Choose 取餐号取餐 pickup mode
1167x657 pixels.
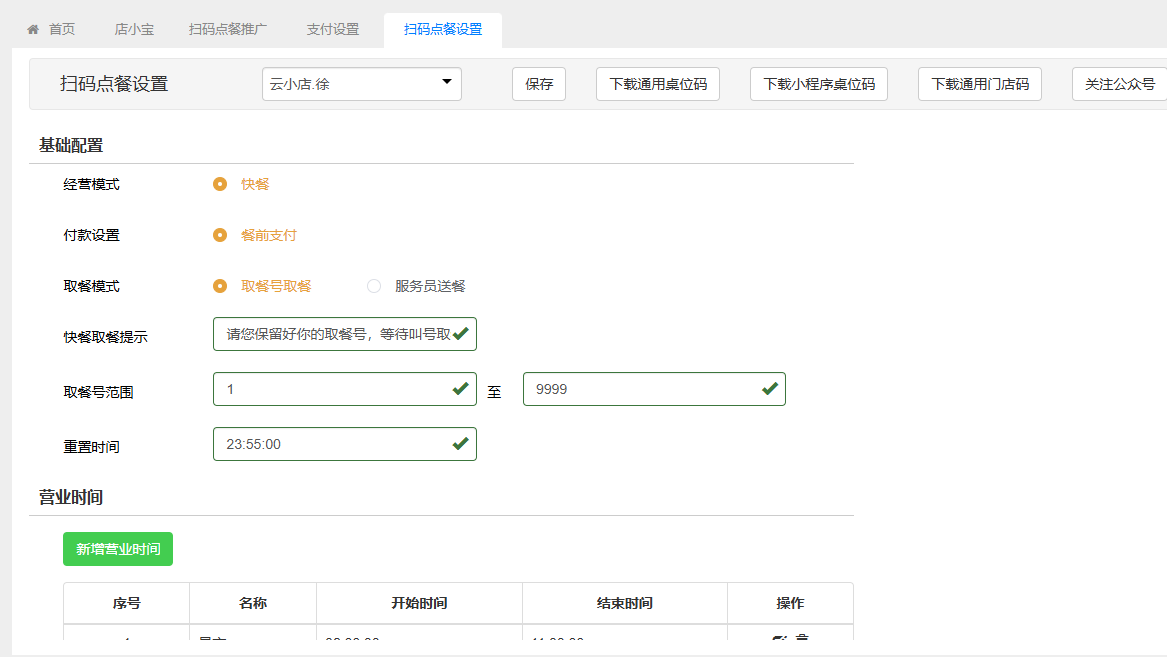pos(220,286)
